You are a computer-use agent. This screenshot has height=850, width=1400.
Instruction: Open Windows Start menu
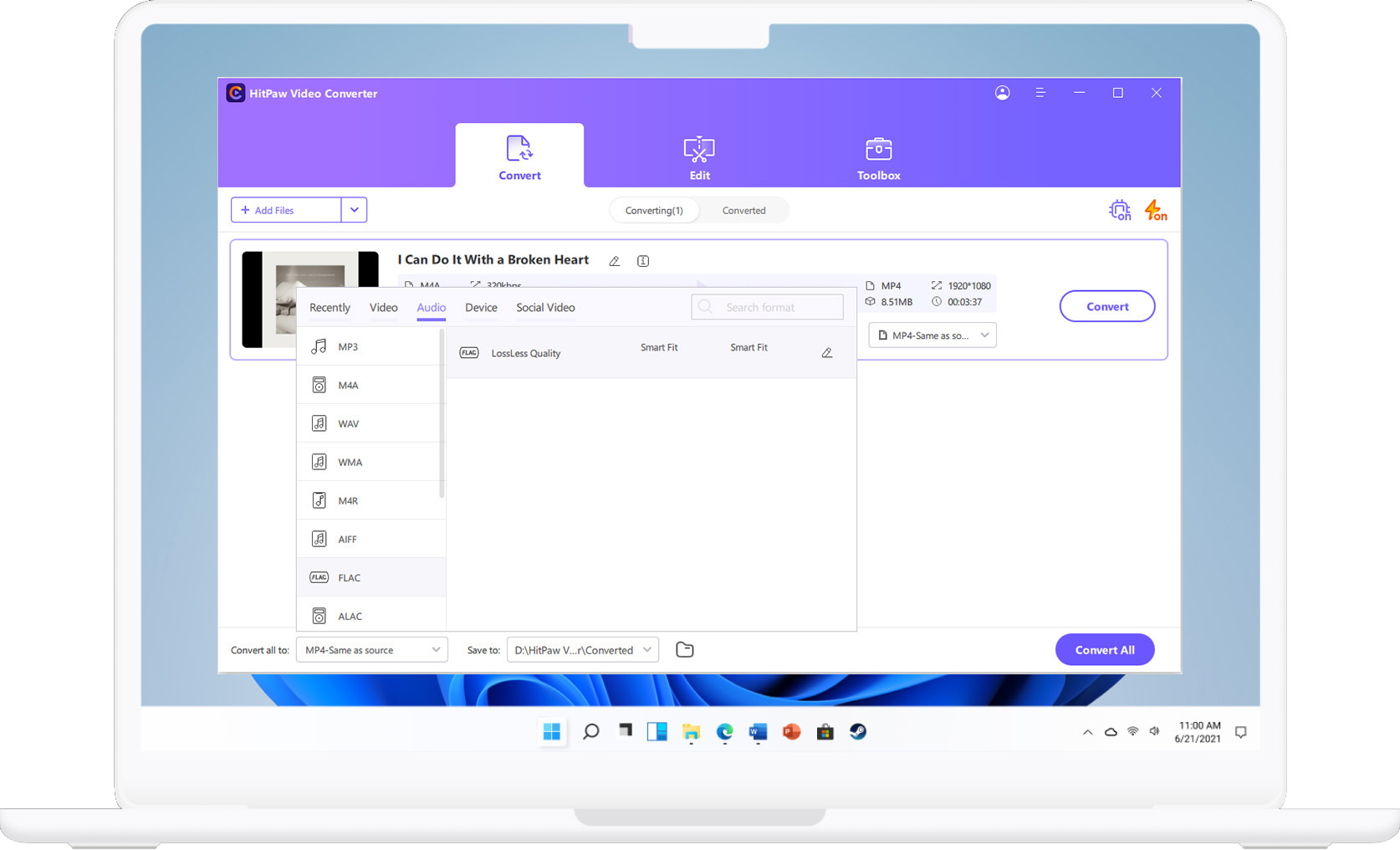(552, 732)
